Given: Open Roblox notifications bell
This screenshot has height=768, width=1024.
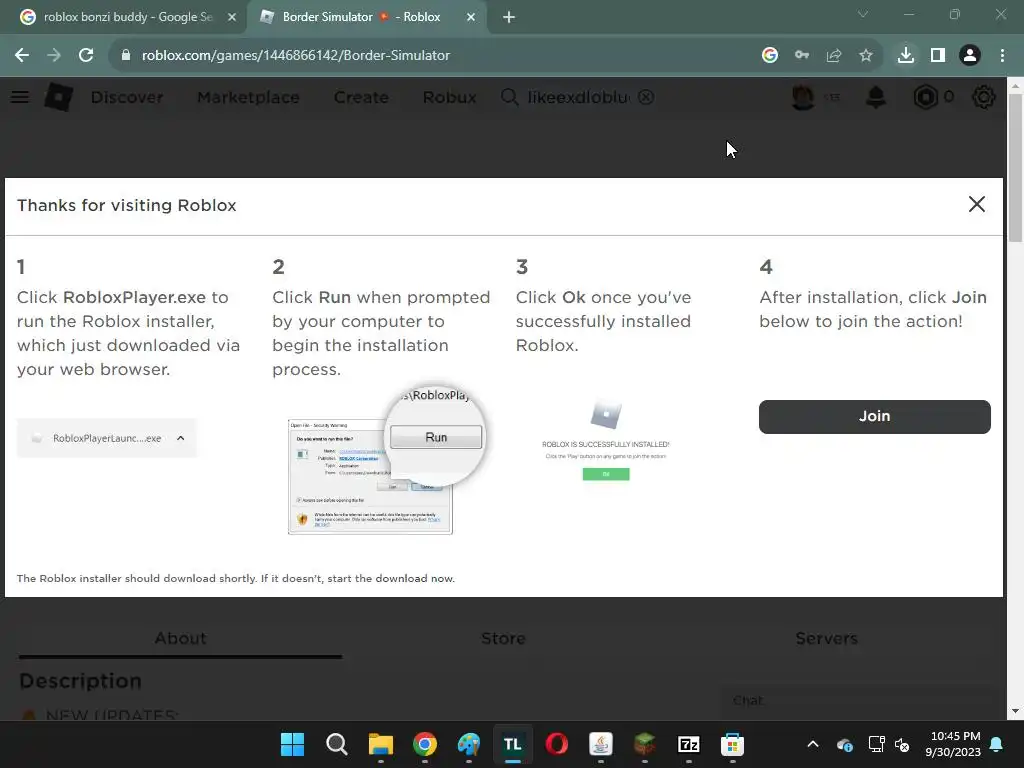Looking at the screenshot, I should tap(876, 97).
